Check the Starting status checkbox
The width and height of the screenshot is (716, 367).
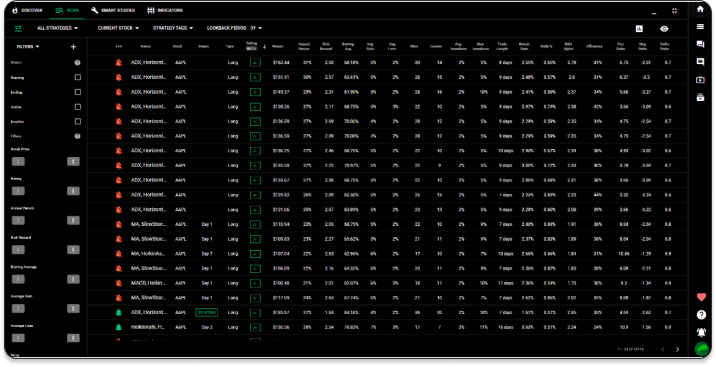click(x=78, y=78)
